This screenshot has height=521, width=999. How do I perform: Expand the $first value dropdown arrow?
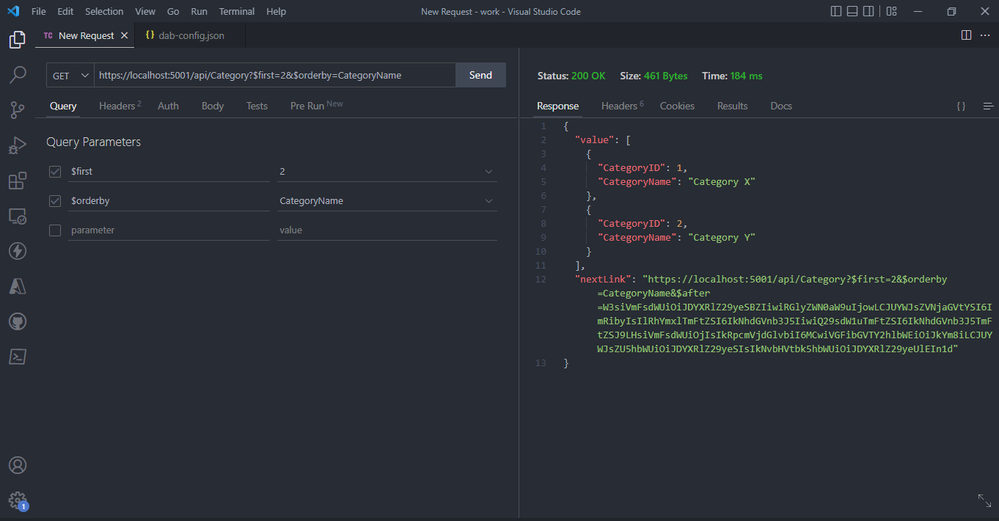489,171
